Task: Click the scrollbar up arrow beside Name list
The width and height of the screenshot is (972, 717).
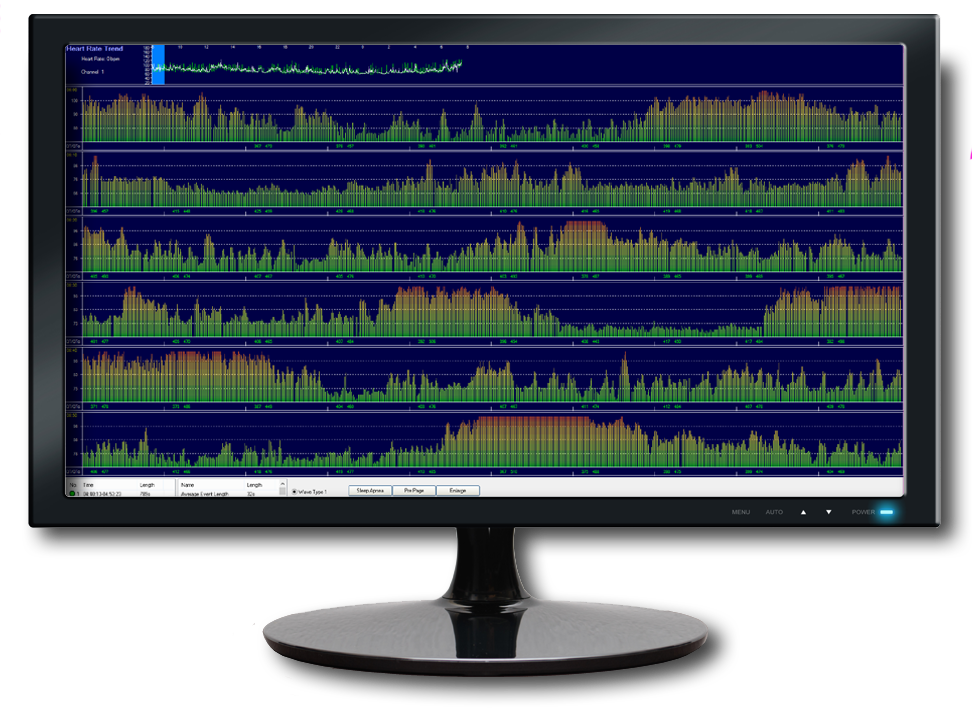Action: (x=282, y=484)
